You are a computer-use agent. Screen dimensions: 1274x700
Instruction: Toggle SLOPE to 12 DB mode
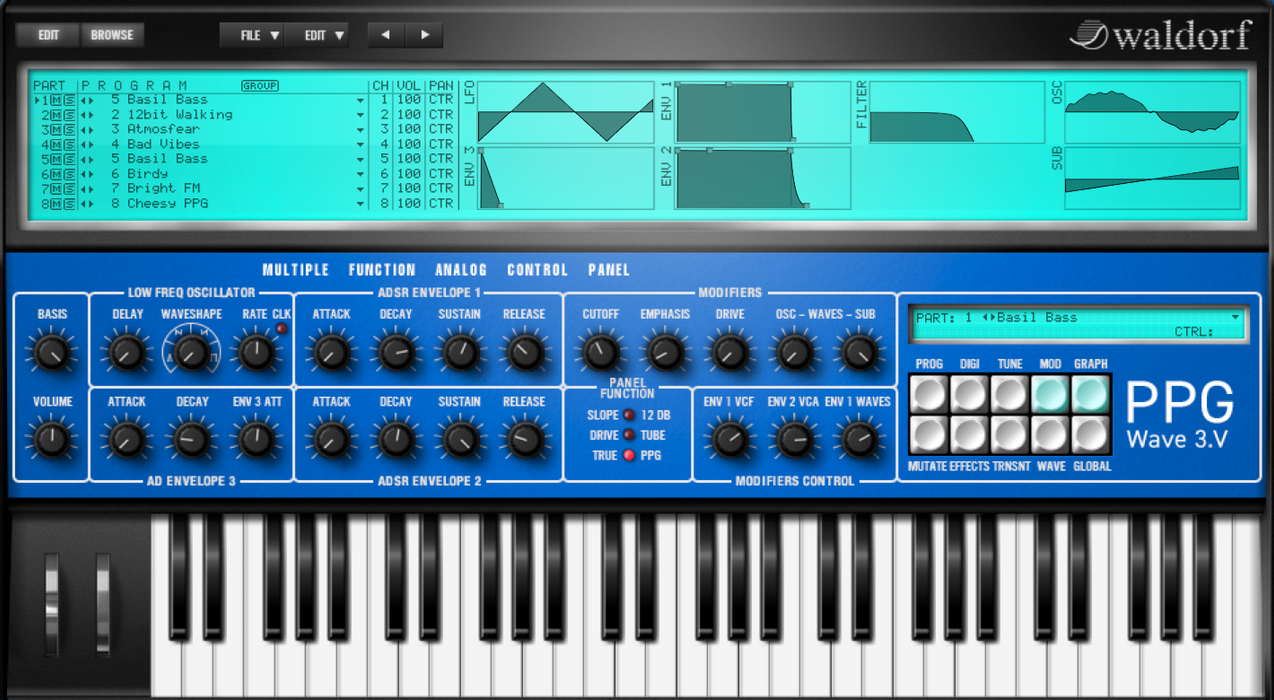click(x=627, y=415)
